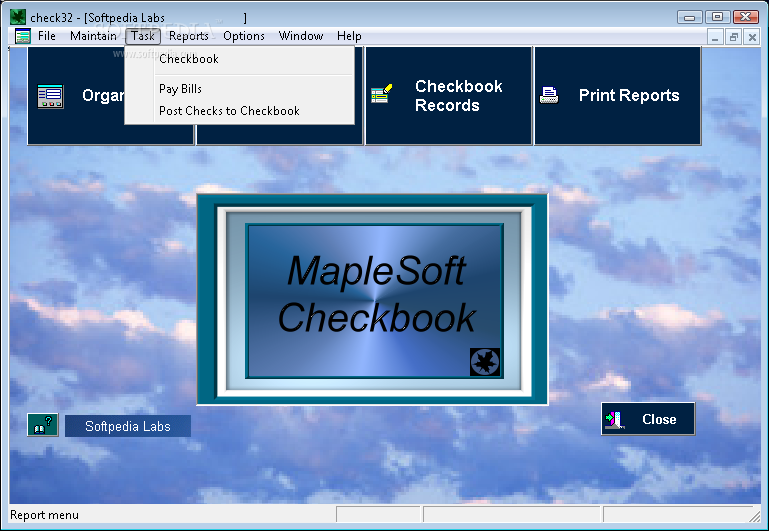The image size is (769, 531).
Task: Click 'Report menu' status bar text
Action: tap(44, 515)
